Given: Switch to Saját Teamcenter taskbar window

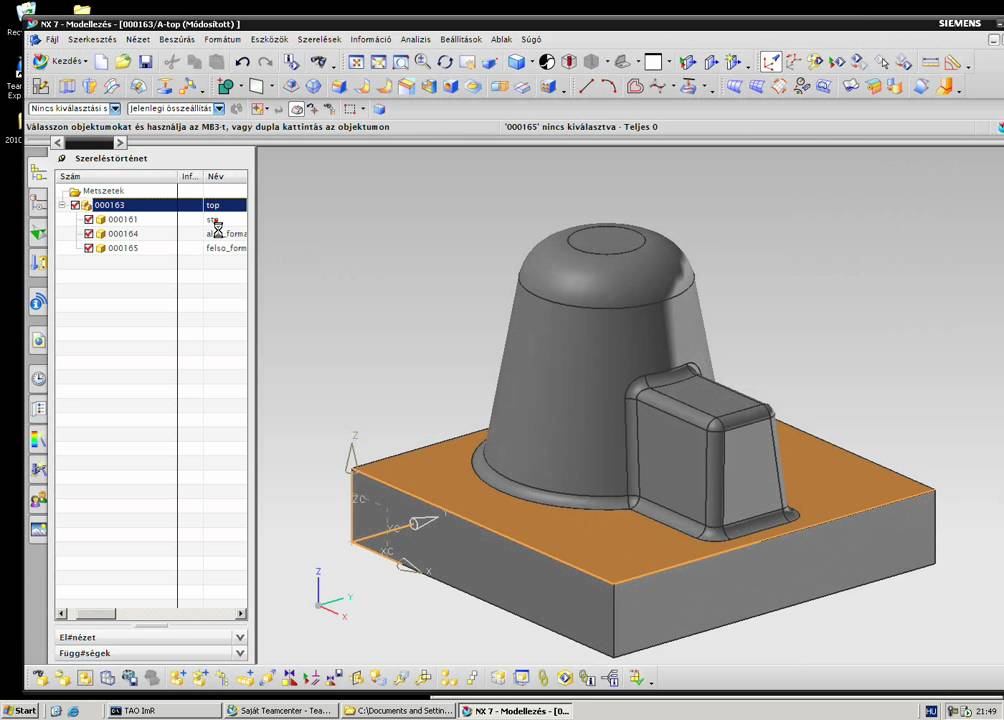Looking at the screenshot, I should [281, 710].
